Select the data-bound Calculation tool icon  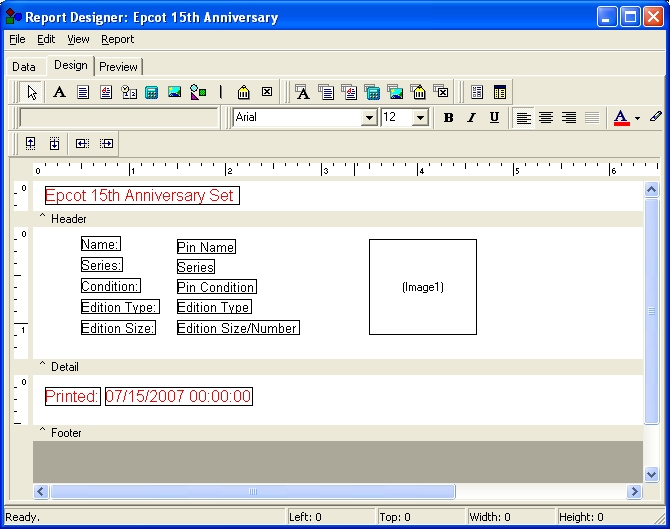point(372,92)
